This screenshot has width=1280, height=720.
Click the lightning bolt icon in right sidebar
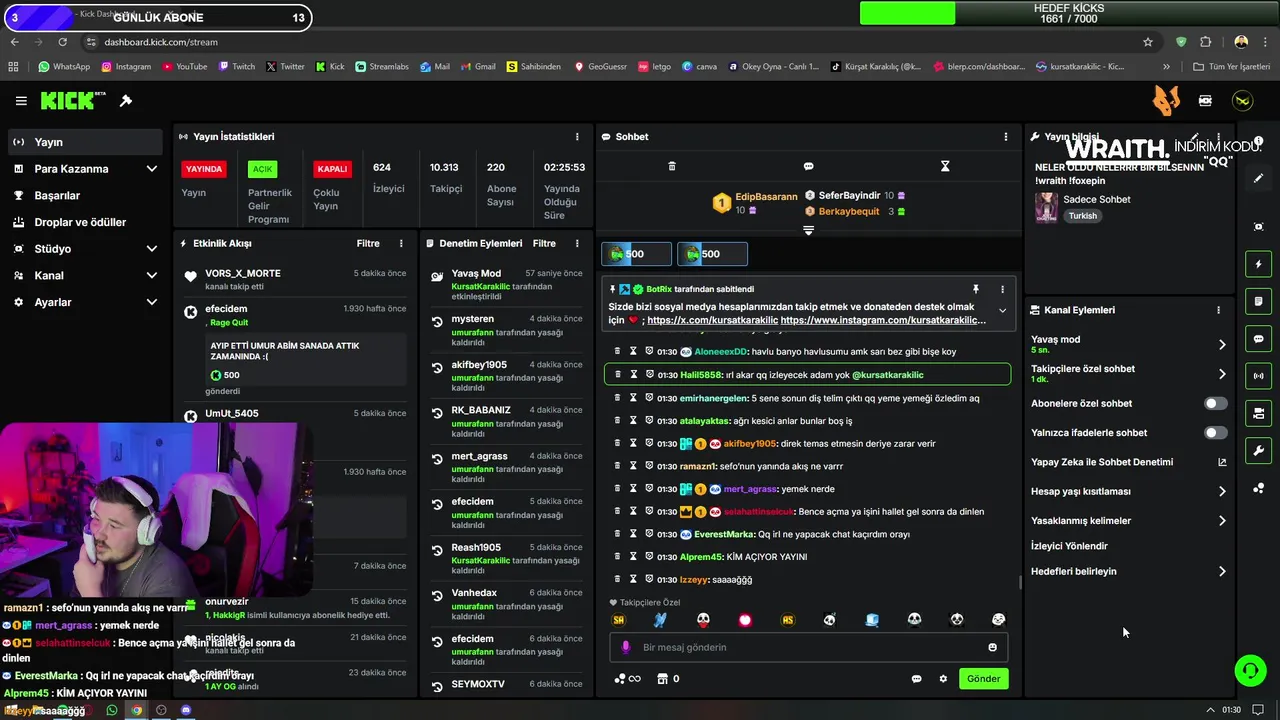[1259, 264]
